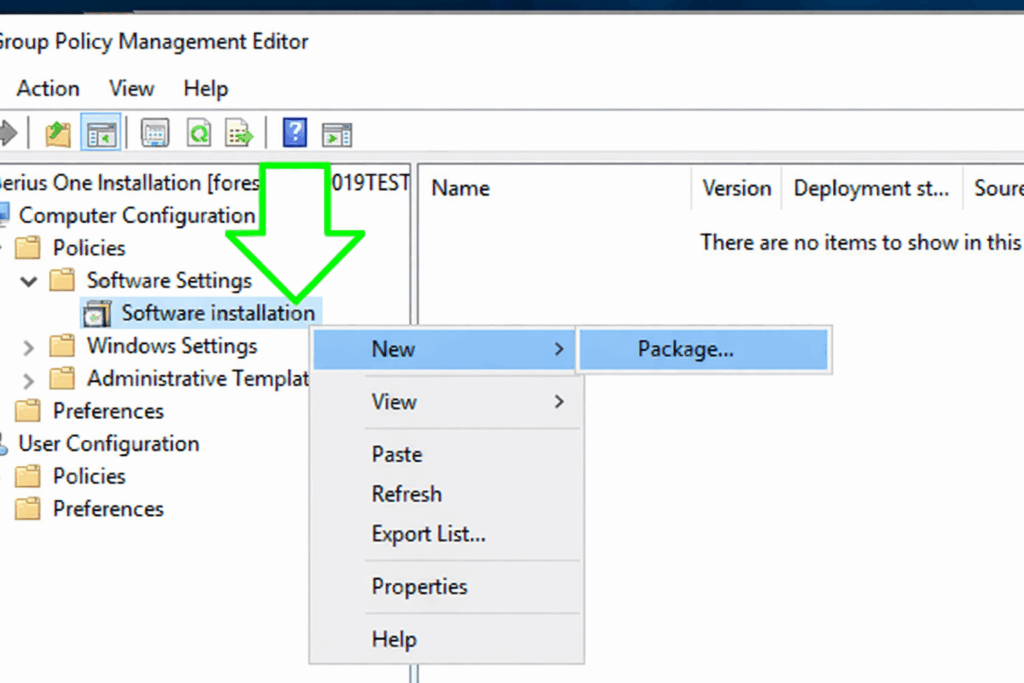Click the green Refresh toolbar icon
The width and height of the screenshot is (1024, 683).
tap(199, 133)
